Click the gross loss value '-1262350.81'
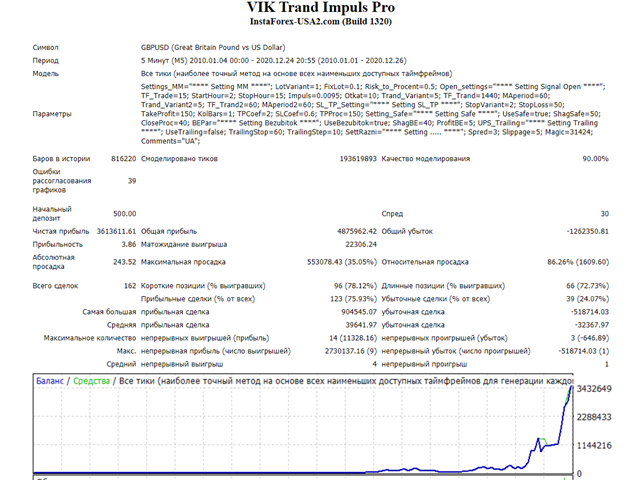Screen dimensions: 640x480 (x=588, y=231)
